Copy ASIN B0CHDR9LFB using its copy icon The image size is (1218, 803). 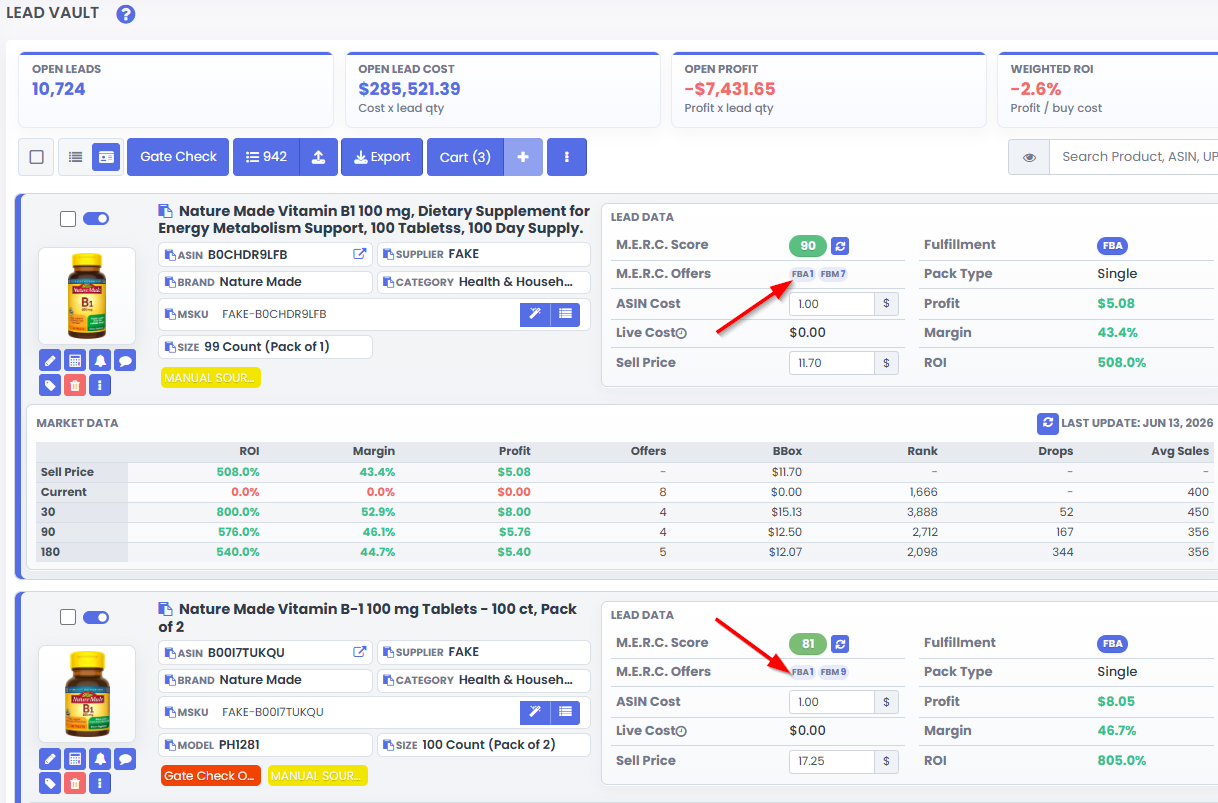point(170,255)
